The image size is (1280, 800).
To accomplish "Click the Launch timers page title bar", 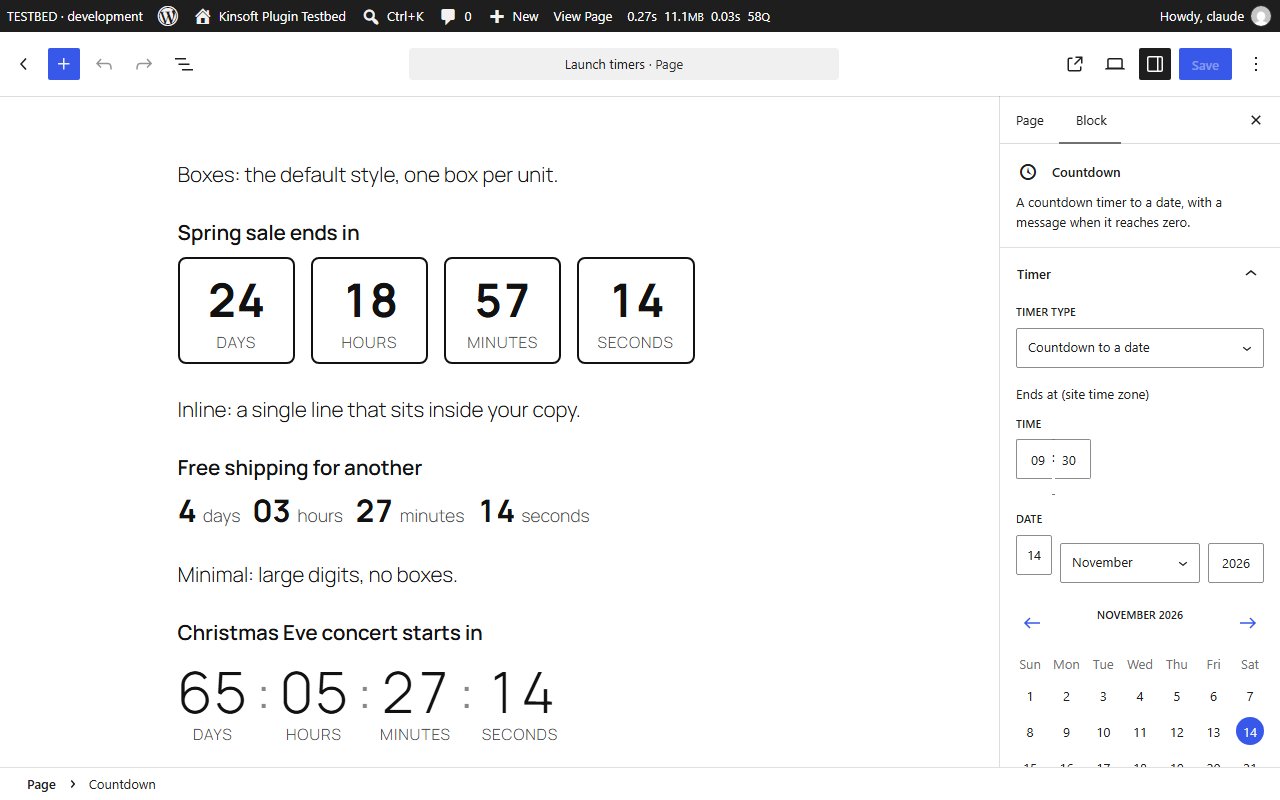I will 624,64.
